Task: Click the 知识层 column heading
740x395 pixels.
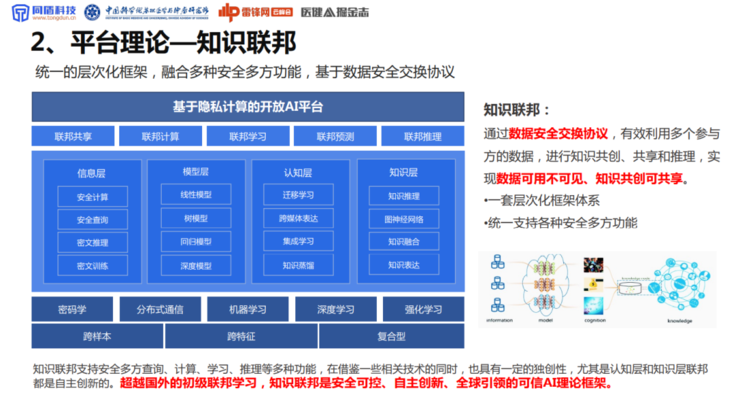Action: [x=404, y=172]
